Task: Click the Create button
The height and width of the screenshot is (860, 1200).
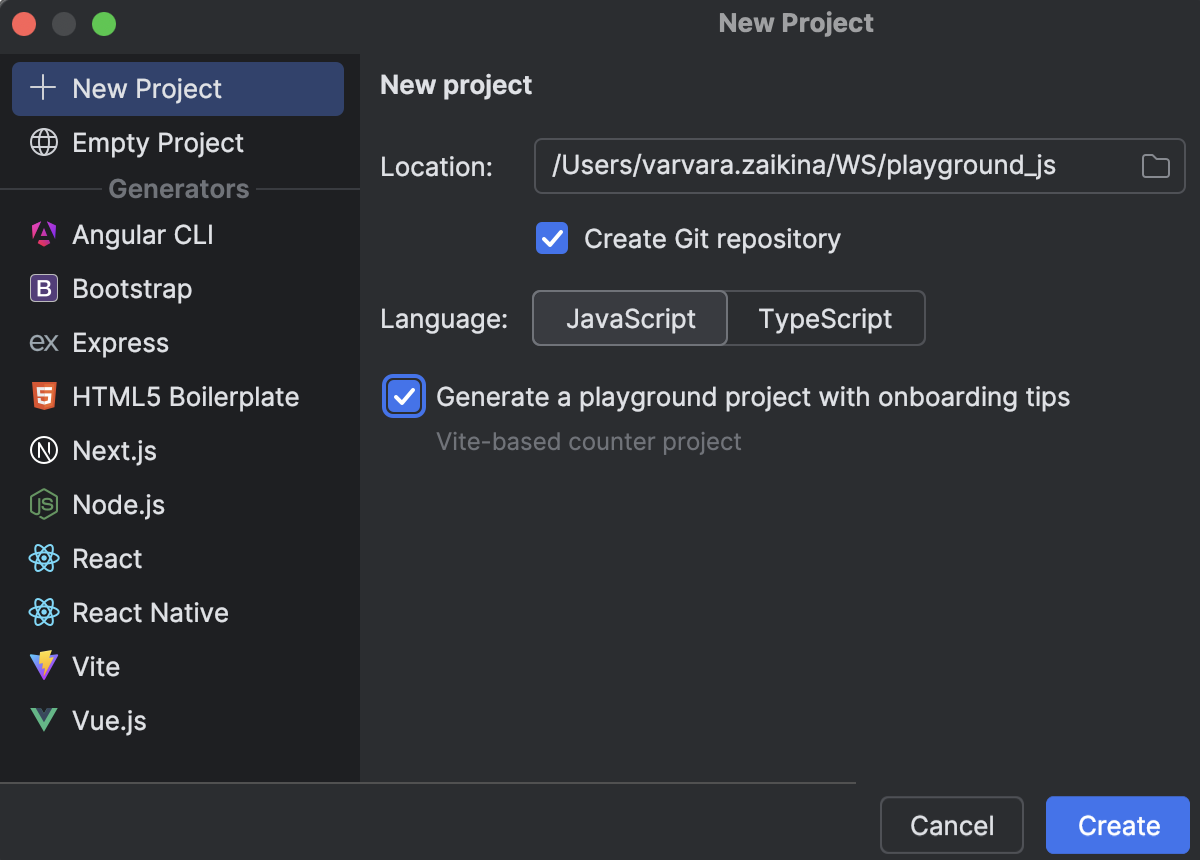Action: click(x=1117, y=825)
